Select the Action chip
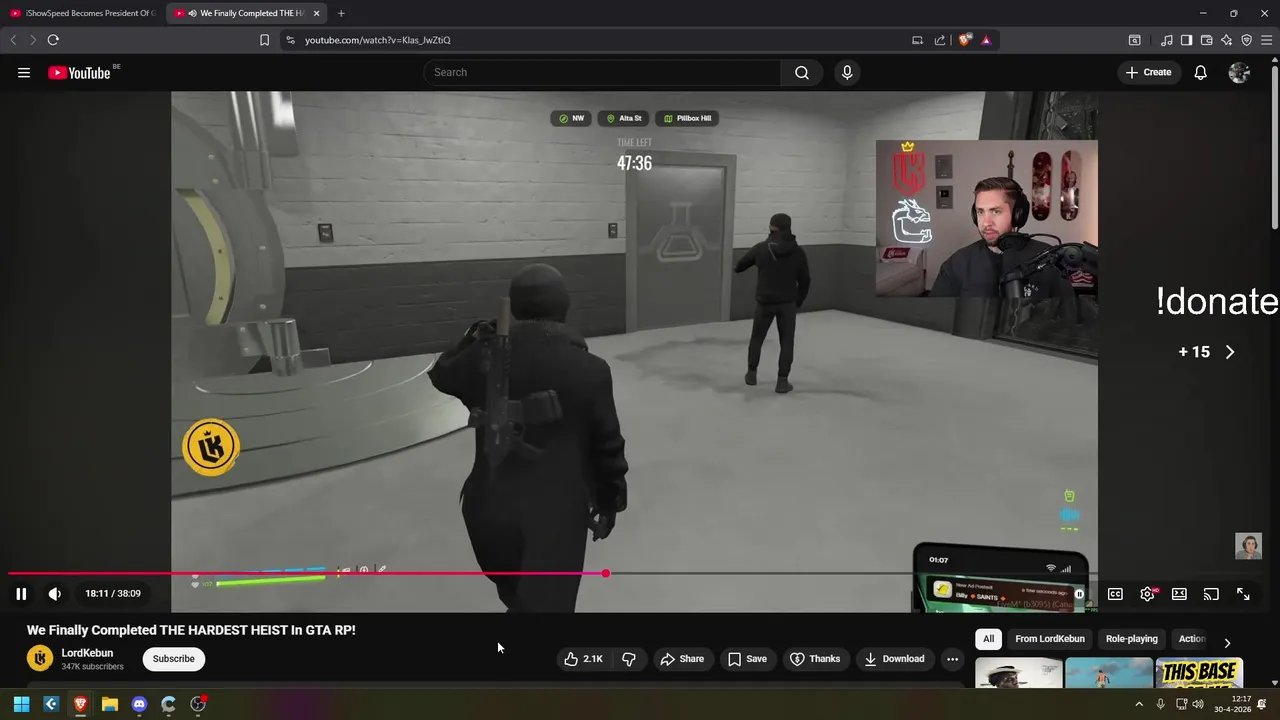Image resolution: width=1280 pixels, height=720 pixels. [x=1191, y=639]
